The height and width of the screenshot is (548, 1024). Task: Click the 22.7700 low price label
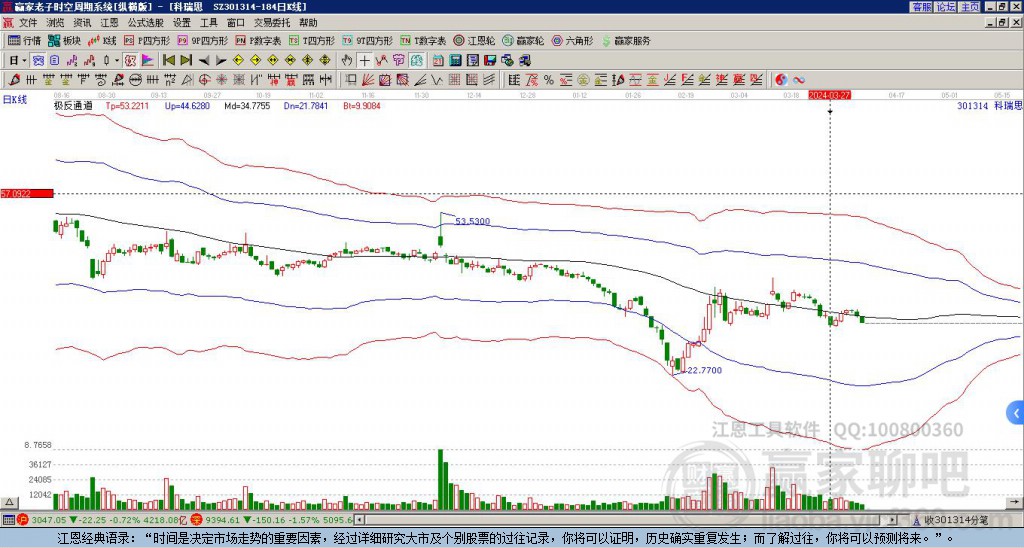(x=705, y=370)
